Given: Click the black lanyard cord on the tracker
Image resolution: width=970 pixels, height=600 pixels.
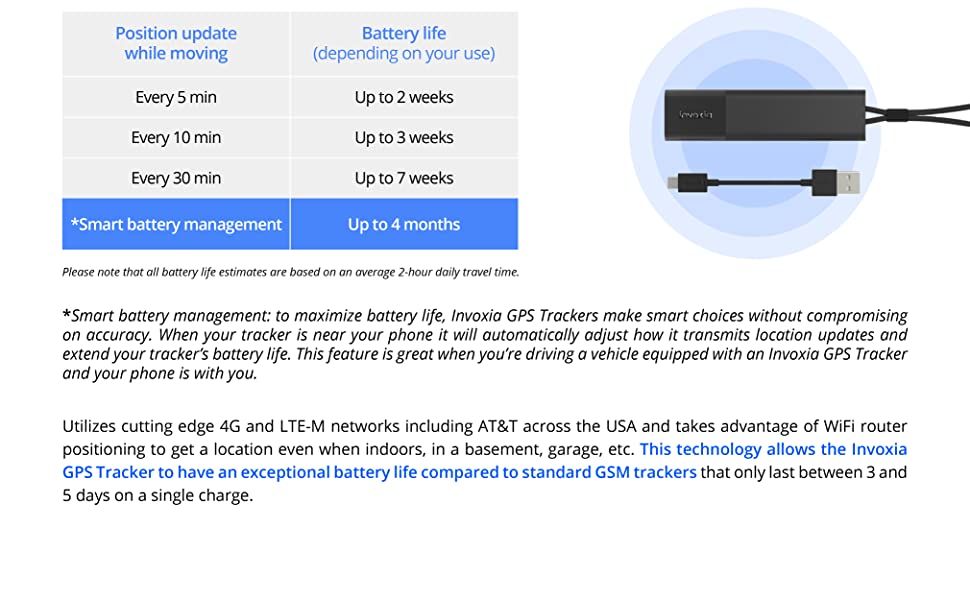Looking at the screenshot, I should pyautogui.click(x=920, y=112).
